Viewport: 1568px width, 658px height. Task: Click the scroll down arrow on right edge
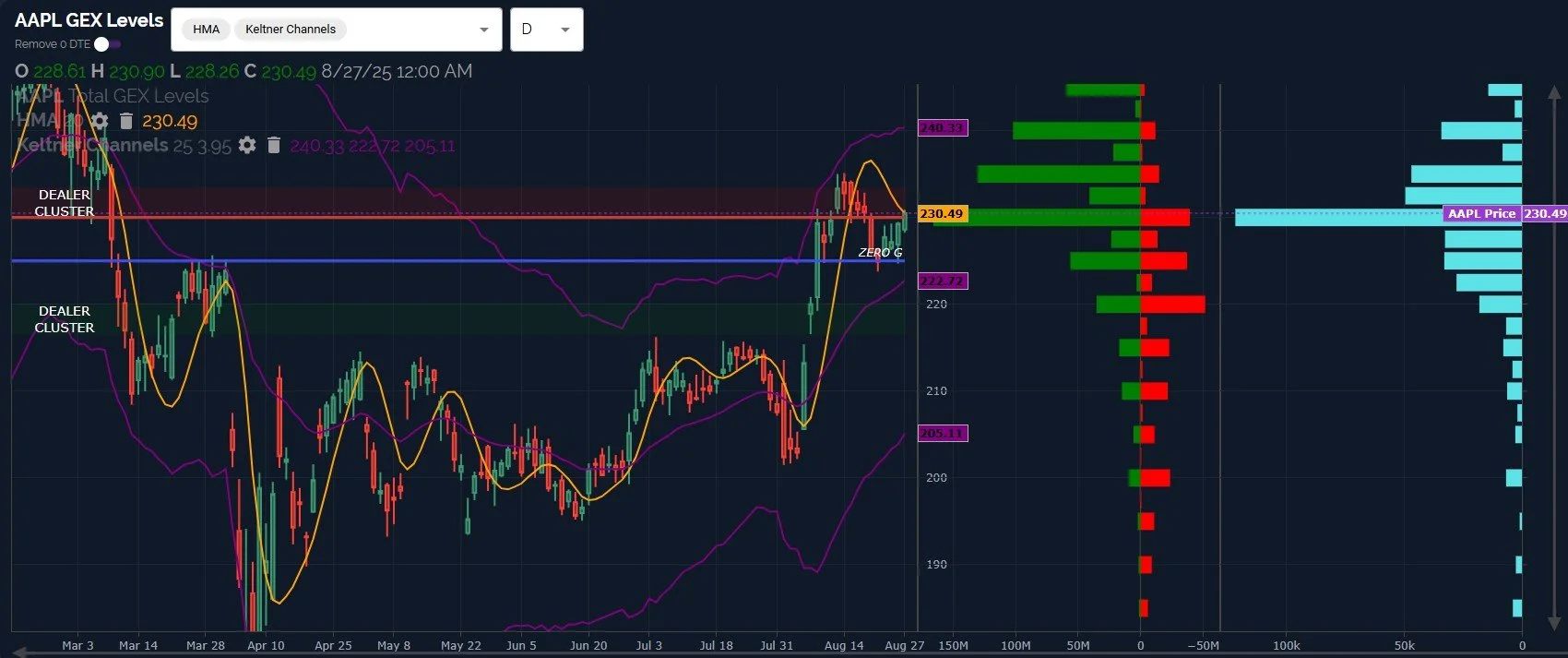pos(1554,624)
